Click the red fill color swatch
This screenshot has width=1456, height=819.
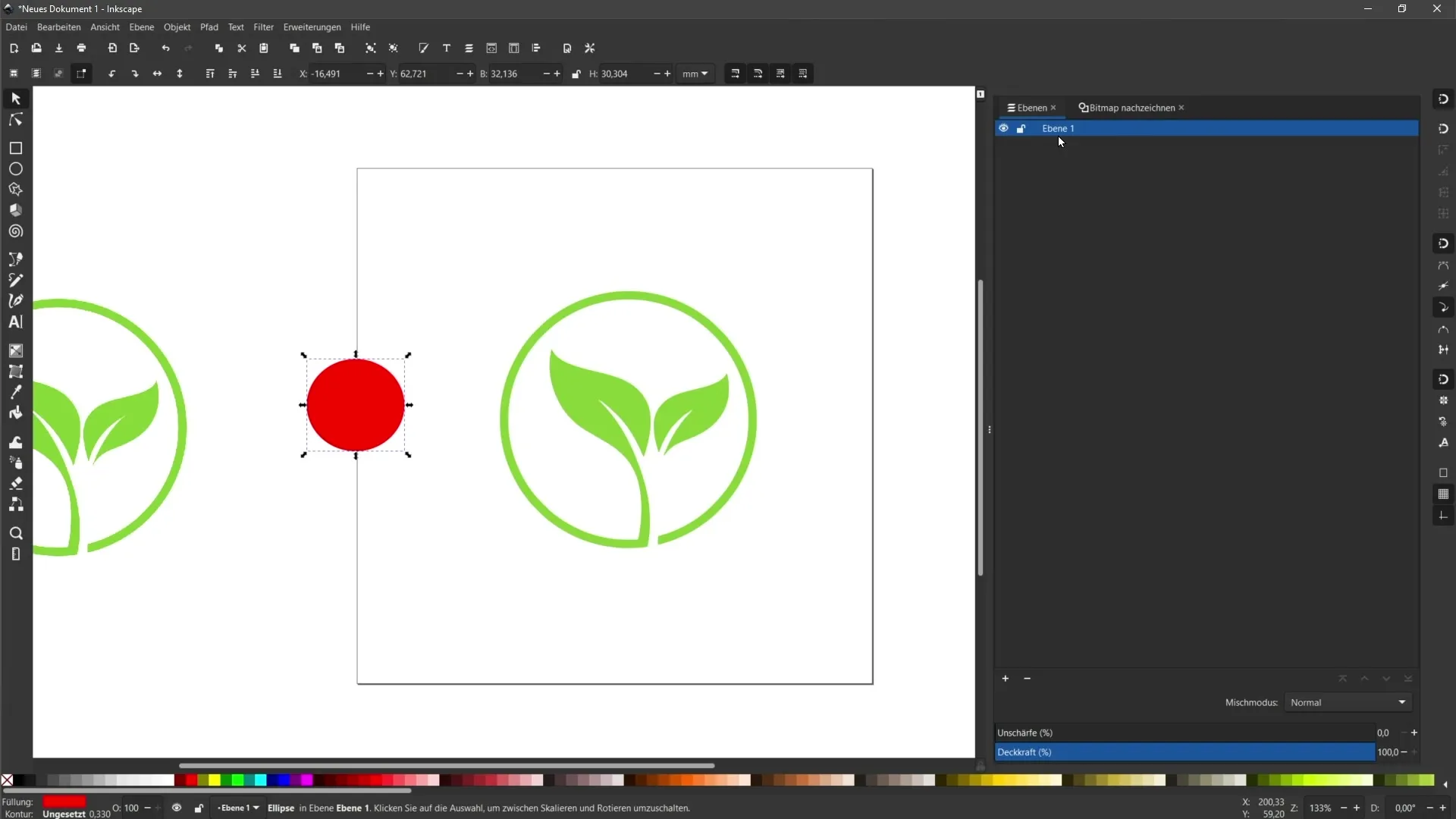click(64, 801)
